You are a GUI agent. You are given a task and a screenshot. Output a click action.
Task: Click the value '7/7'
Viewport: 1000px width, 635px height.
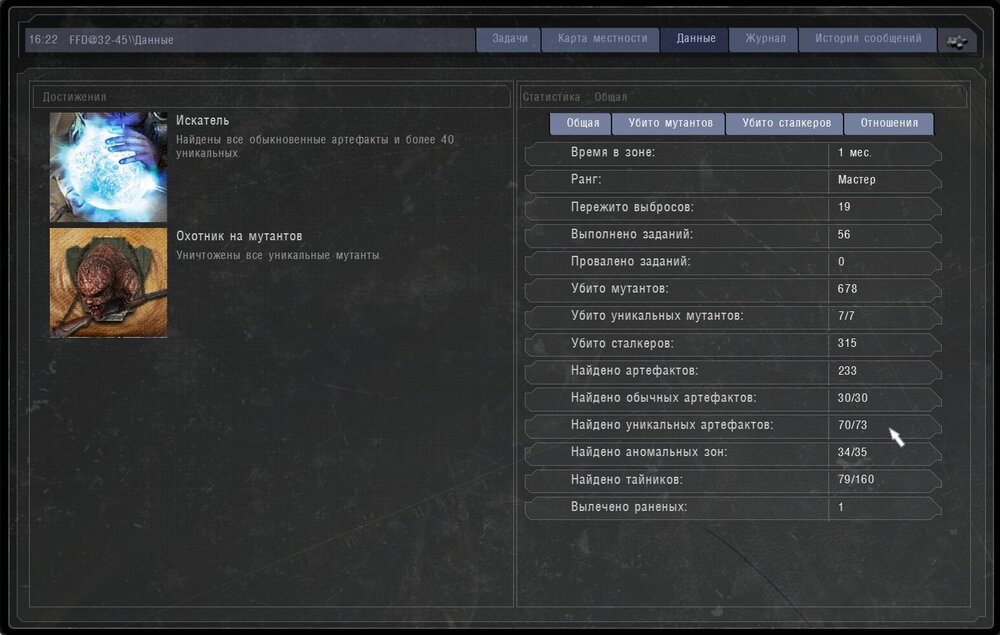point(846,316)
